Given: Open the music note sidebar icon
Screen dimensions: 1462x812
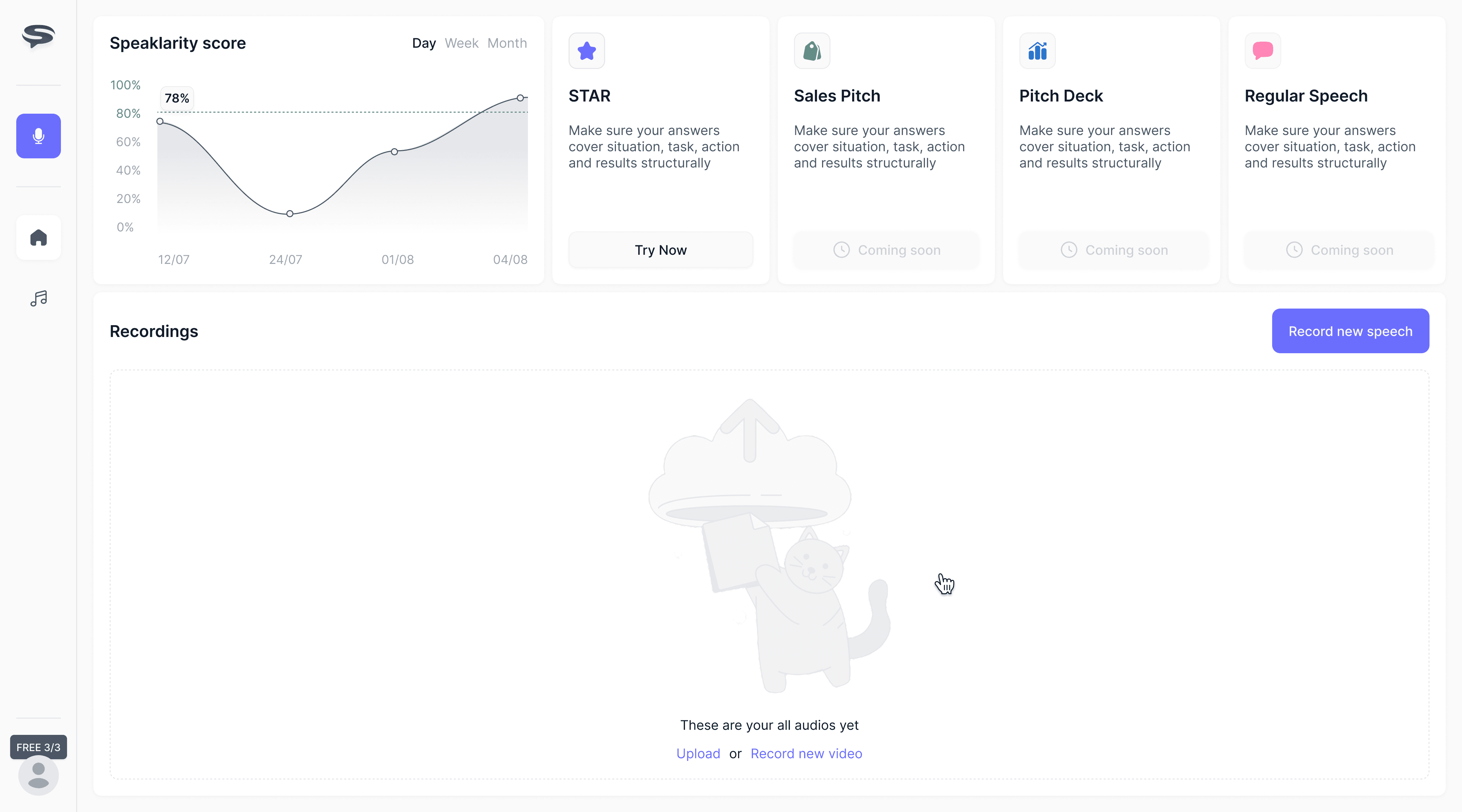Looking at the screenshot, I should pos(38,298).
